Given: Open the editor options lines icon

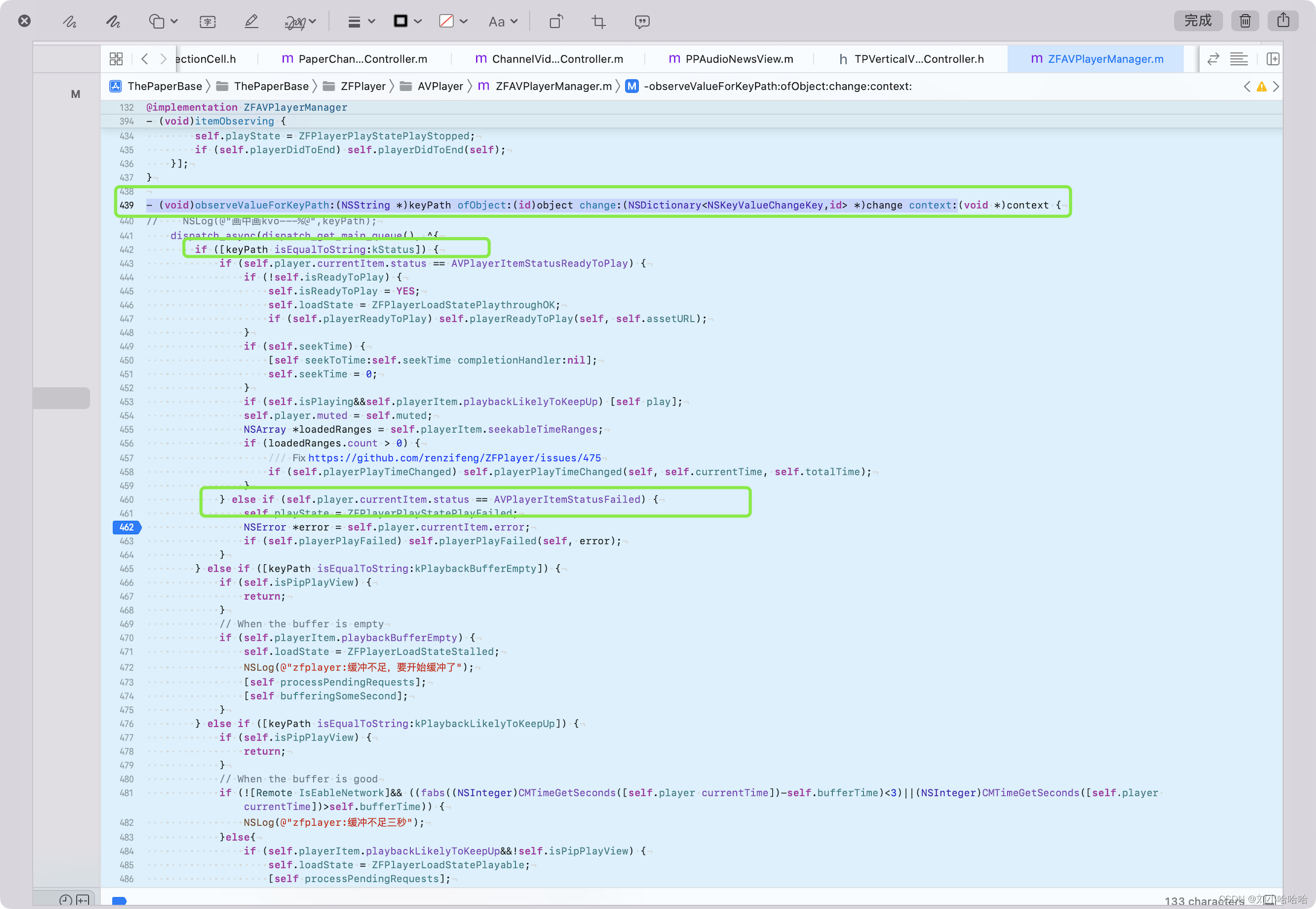Looking at the screenshot, I should tap(1239, 59).
